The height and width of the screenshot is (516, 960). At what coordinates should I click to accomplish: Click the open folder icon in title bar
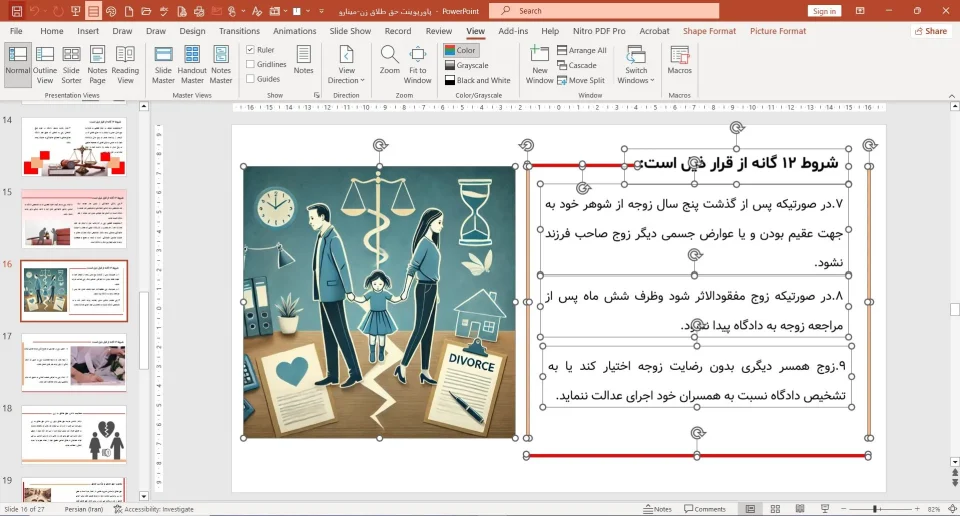[146, 11]
